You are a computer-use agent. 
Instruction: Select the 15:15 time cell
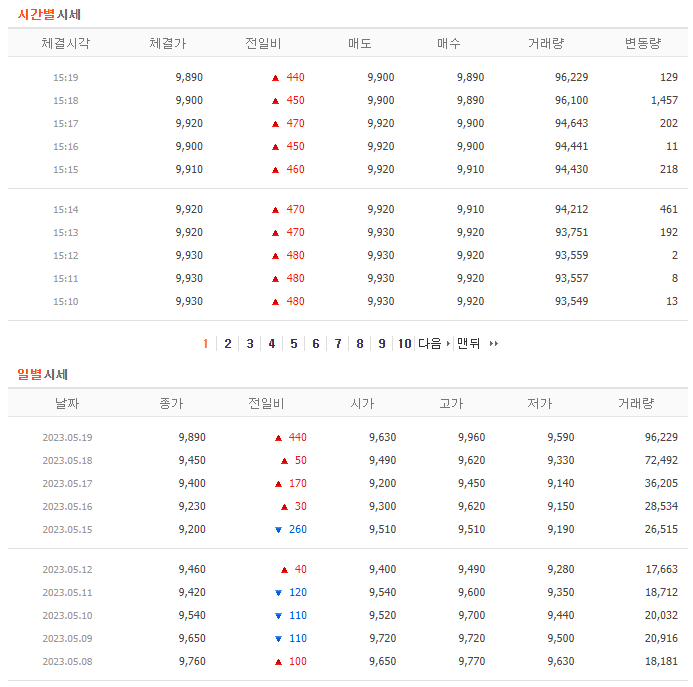[x=65, y=169]
